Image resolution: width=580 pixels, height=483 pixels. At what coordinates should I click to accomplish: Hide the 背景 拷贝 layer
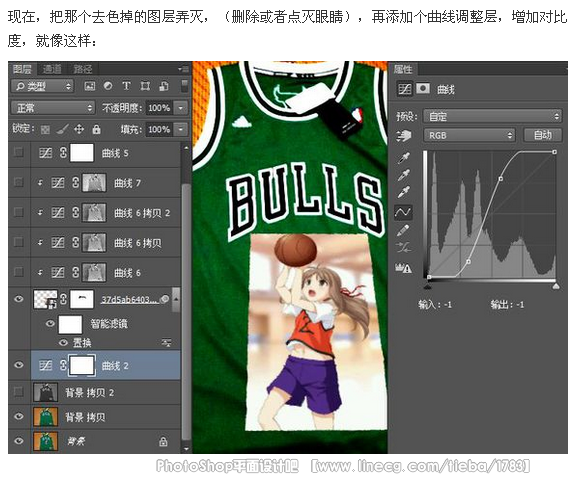tap(18, 416)
